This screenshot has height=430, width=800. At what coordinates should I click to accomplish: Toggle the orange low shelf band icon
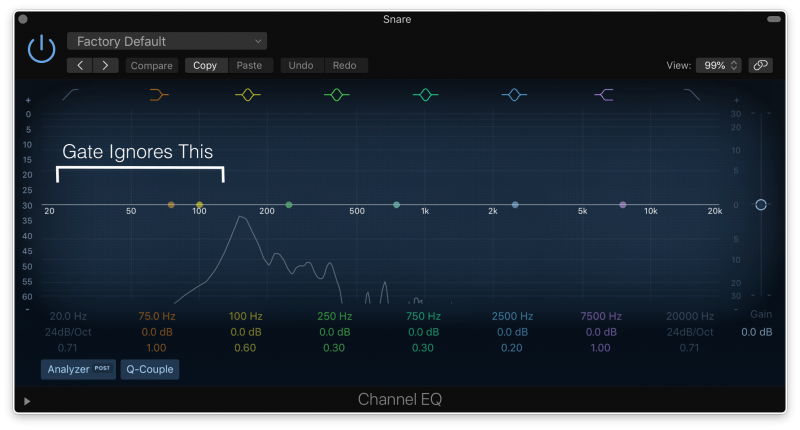click(x=159, y=94)
